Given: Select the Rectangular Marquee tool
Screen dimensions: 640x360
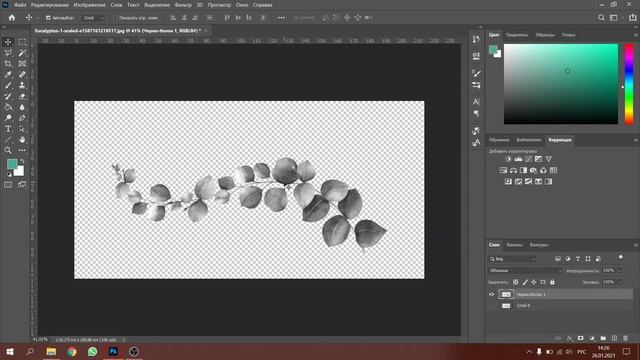Looking at the screenshot, I should (x=22, y=42).
